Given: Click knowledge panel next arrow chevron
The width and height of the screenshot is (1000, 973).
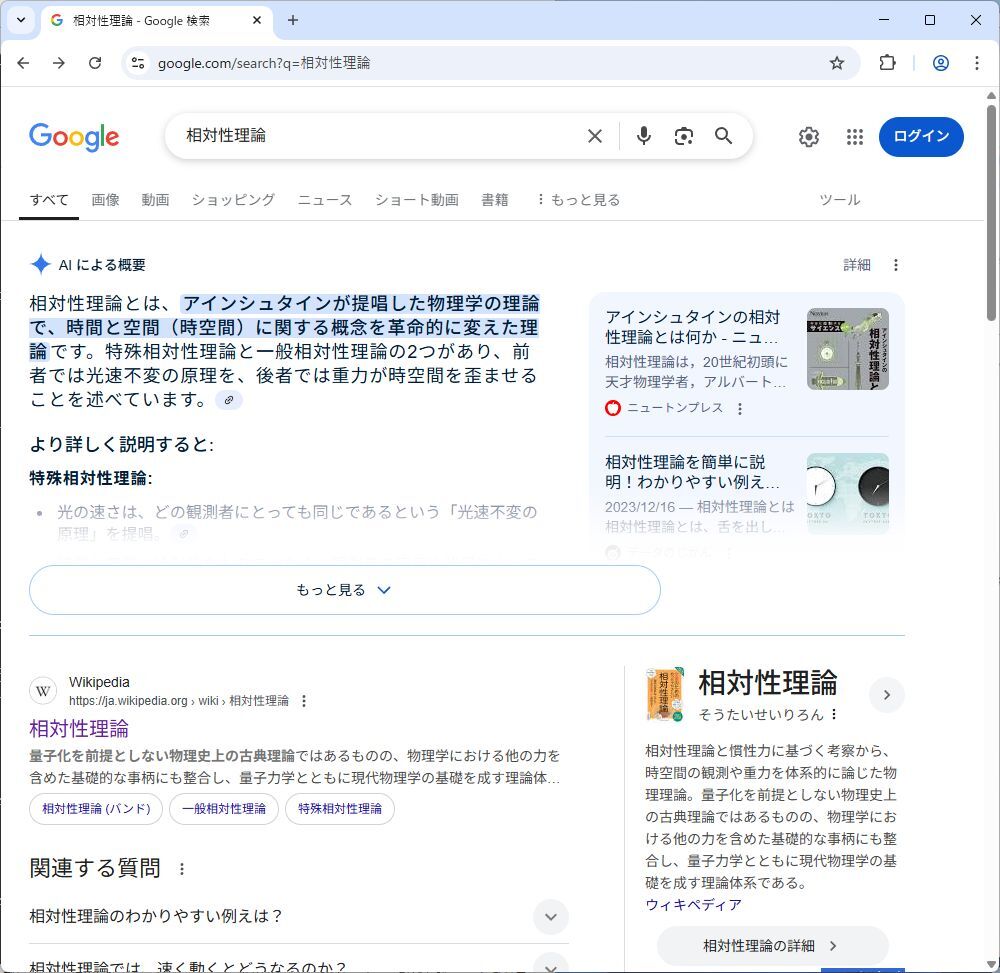Looking at the screenshot, I should click(886, 695).
